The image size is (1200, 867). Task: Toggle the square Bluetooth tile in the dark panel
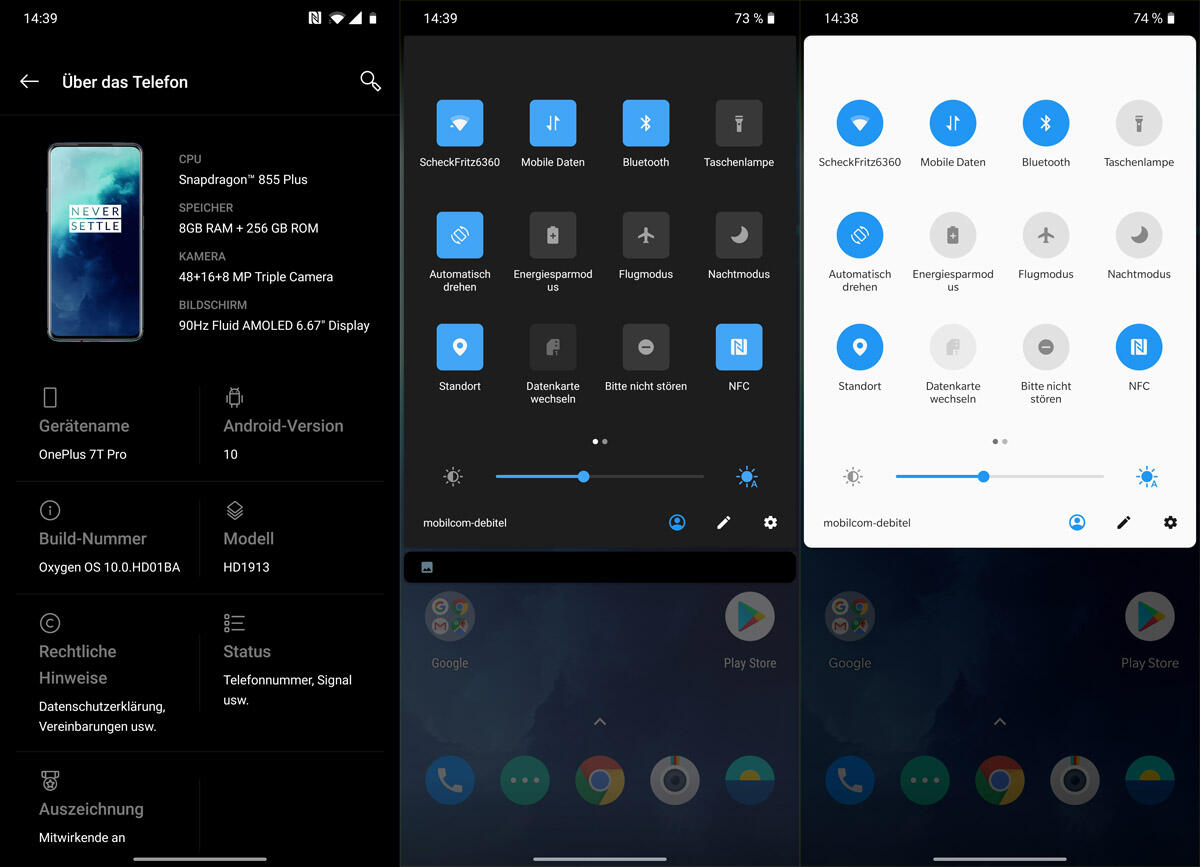coord(646,123)
